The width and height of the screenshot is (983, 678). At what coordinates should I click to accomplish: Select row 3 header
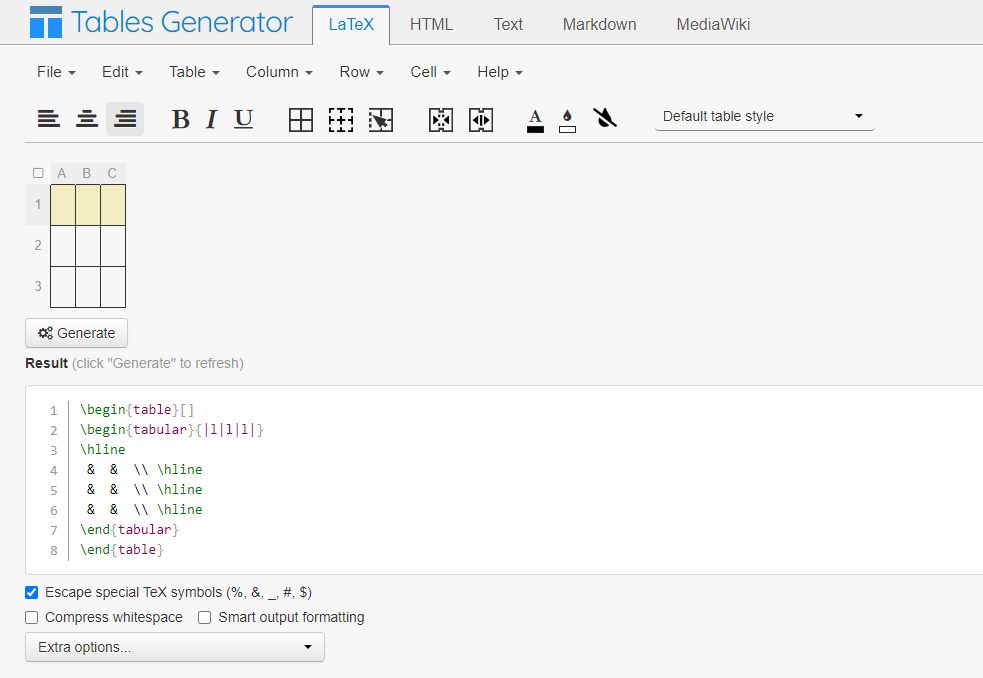[x=38, y=286]
